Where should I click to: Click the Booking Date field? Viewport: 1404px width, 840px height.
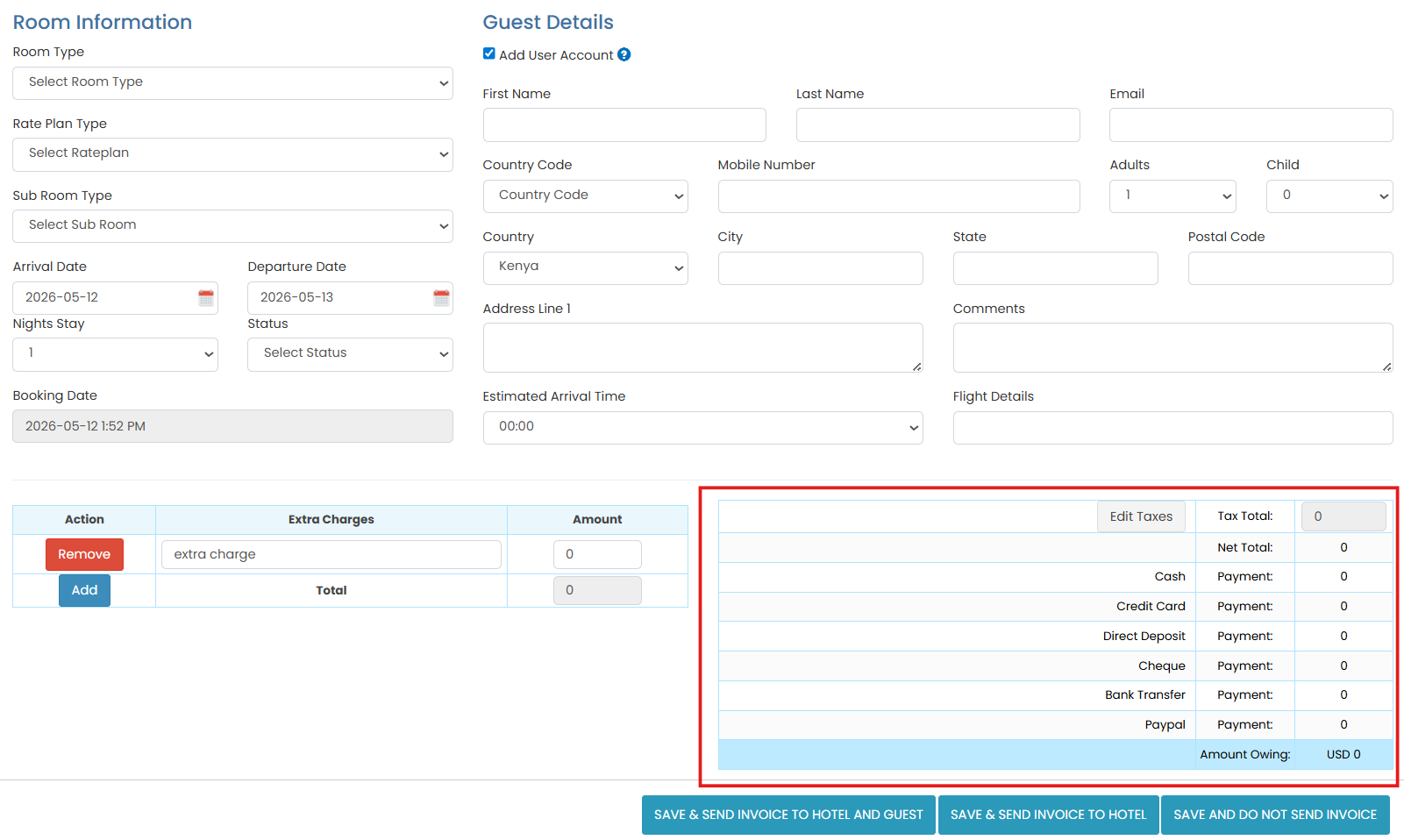(x=232, y=426)
